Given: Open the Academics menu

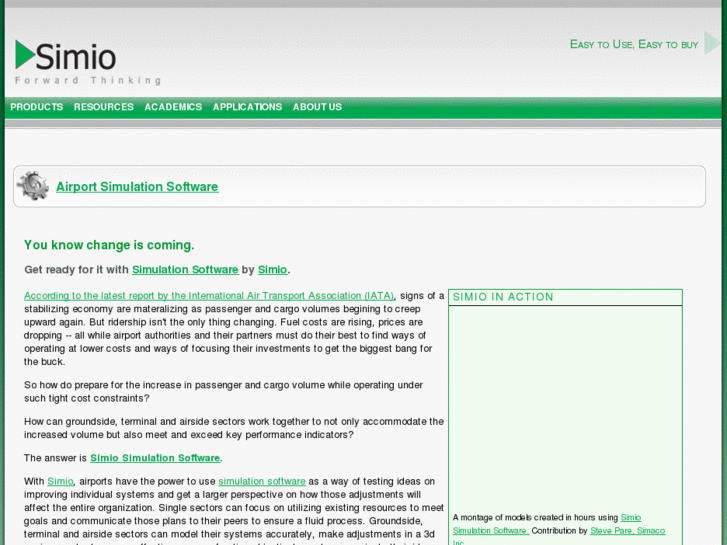Looking at the screenshot, I should point(173,107).
